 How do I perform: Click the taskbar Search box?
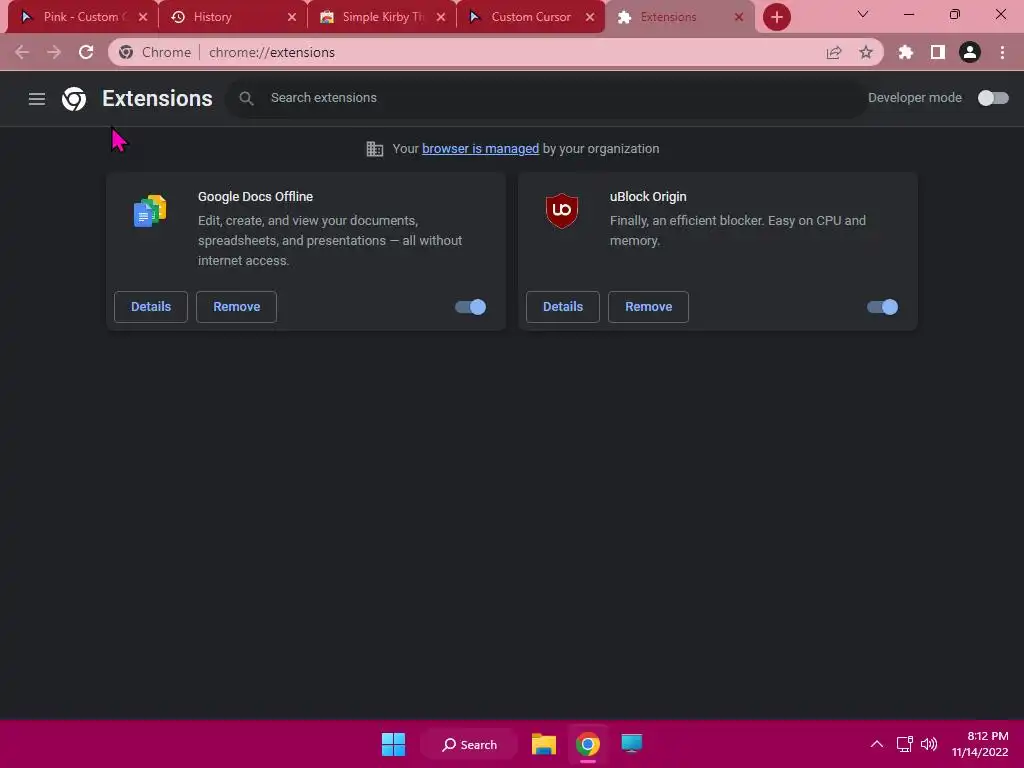tap(469, 744)
